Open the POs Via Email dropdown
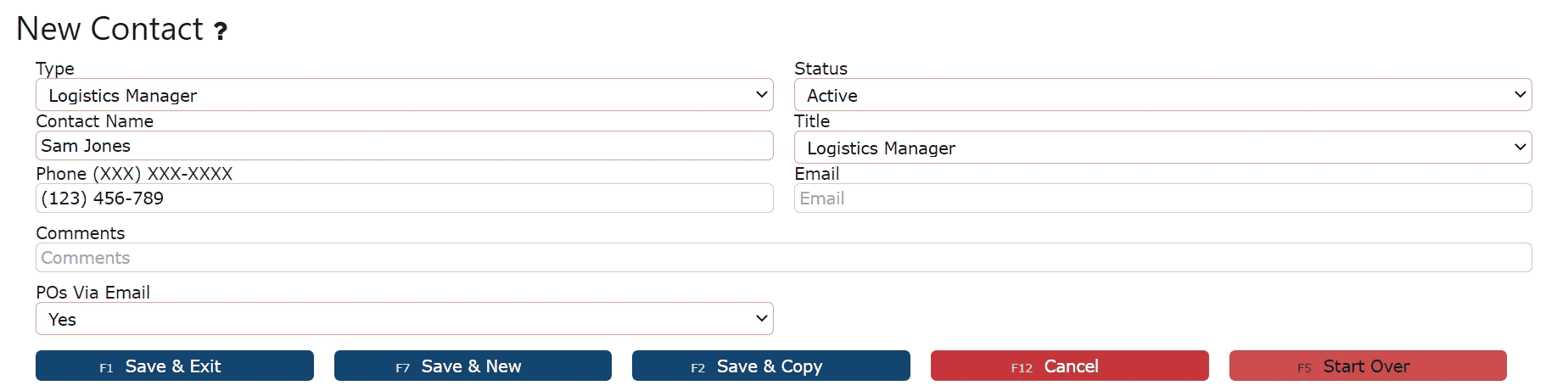Image resolution: width=1568 pixels, height=391 pixels. click(x=404, y=319)
